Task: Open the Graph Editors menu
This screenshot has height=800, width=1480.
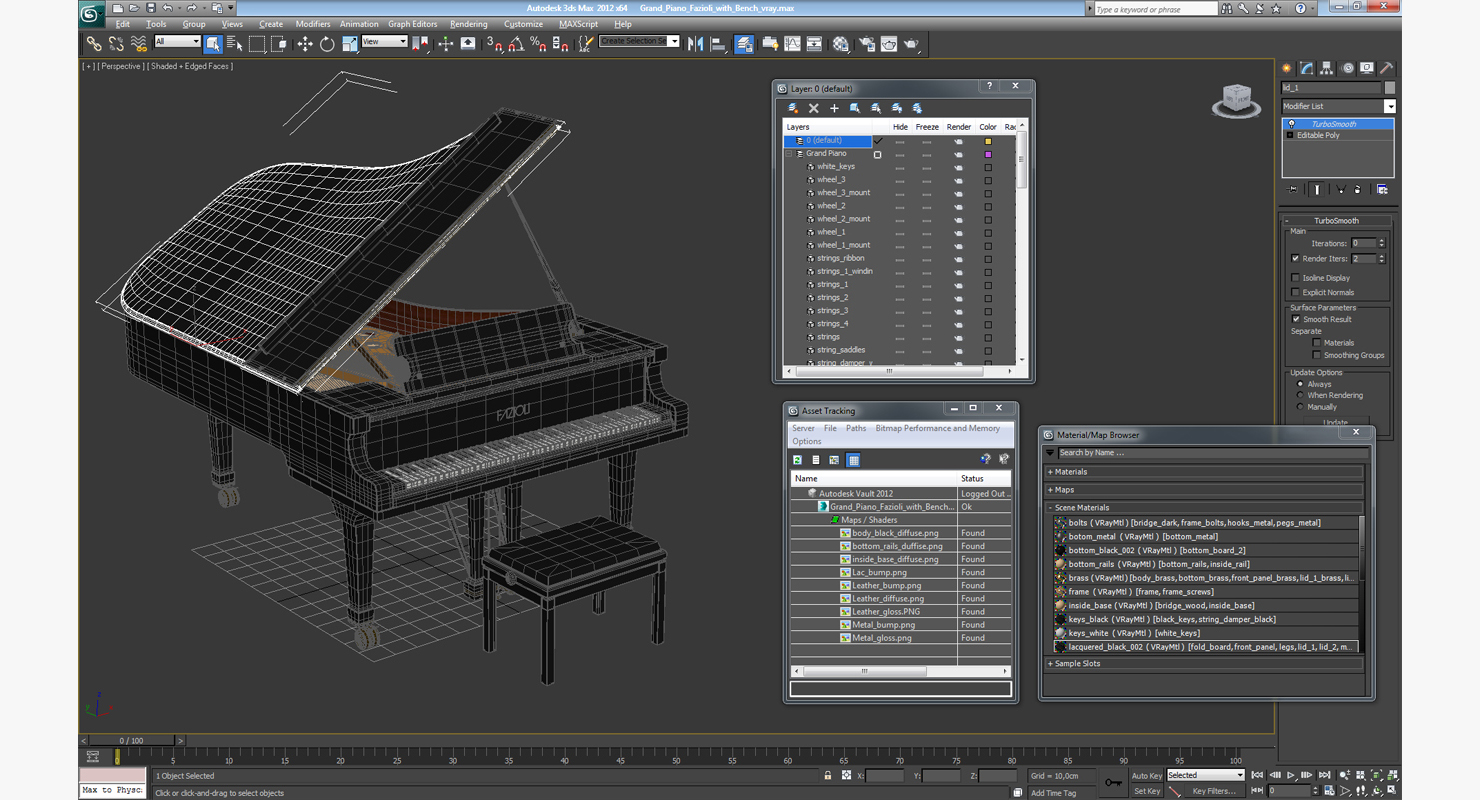Action: click(x=413, y=24)
